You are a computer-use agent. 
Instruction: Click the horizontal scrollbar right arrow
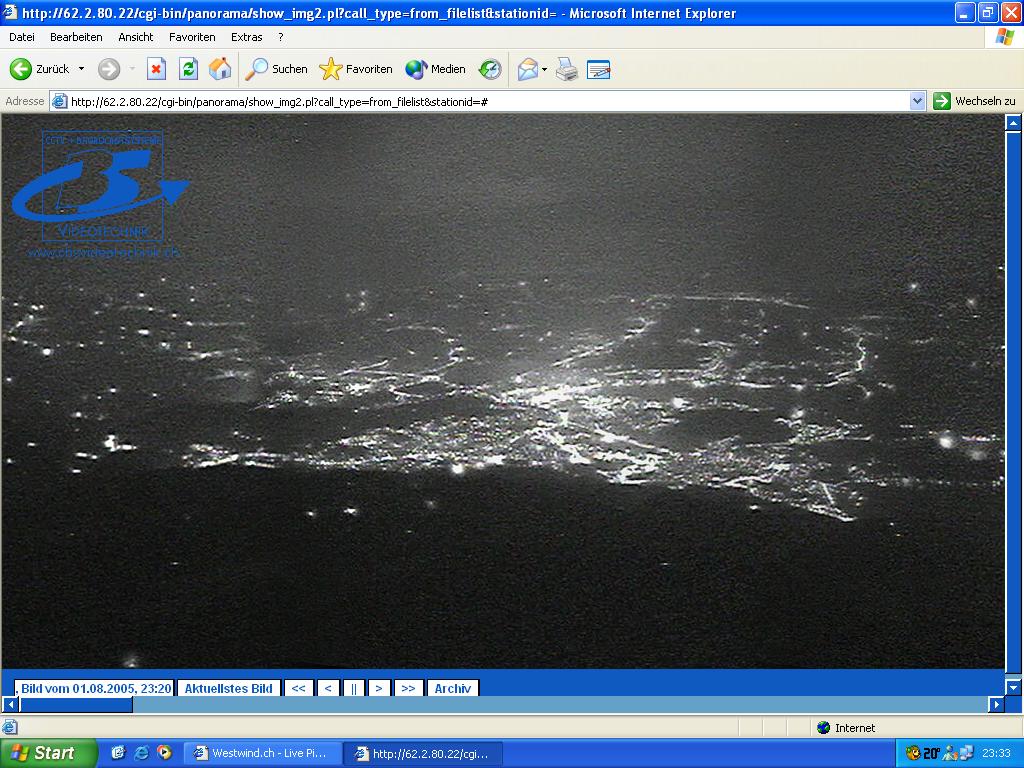[x=996, y=705]
